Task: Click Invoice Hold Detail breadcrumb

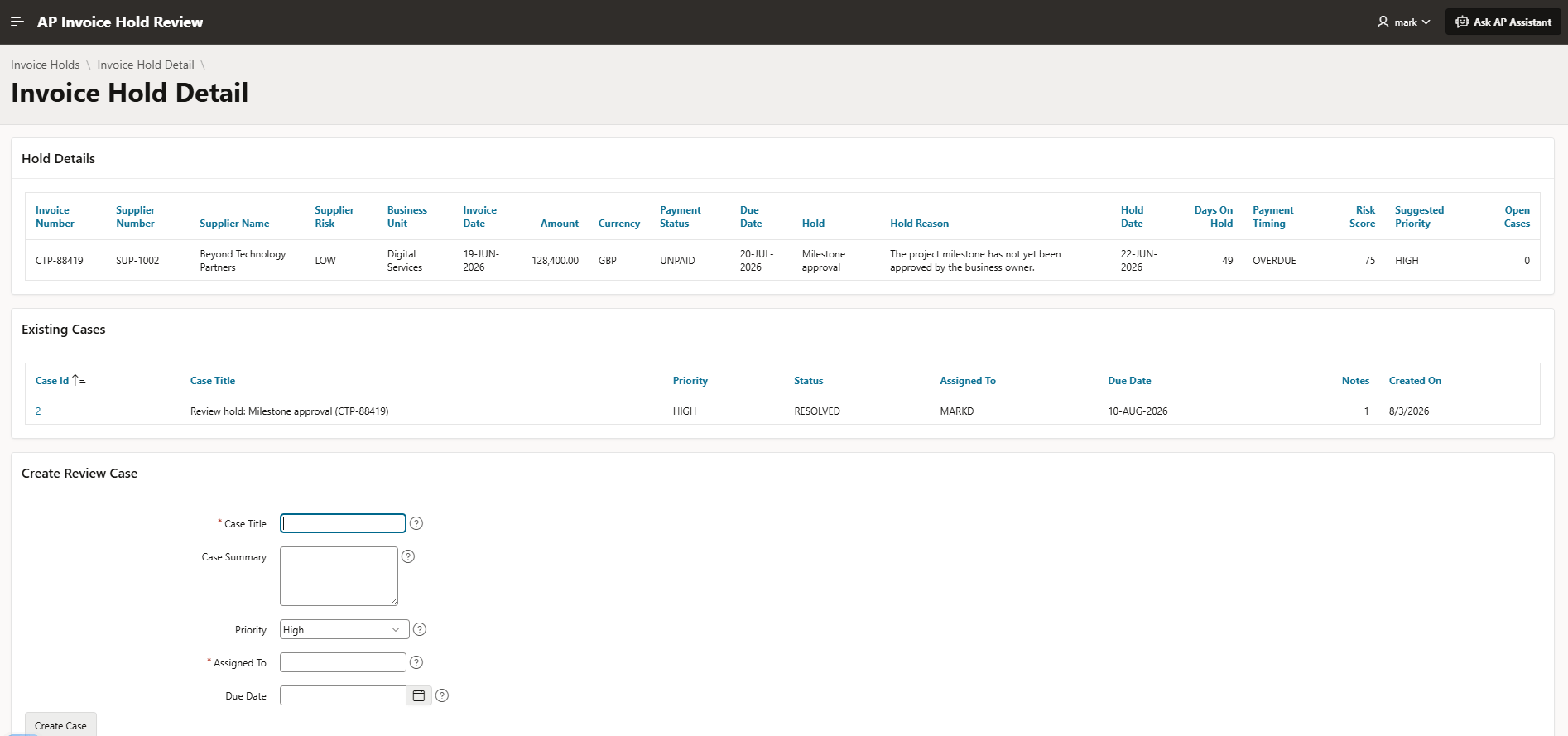Action: click(146, 65)
